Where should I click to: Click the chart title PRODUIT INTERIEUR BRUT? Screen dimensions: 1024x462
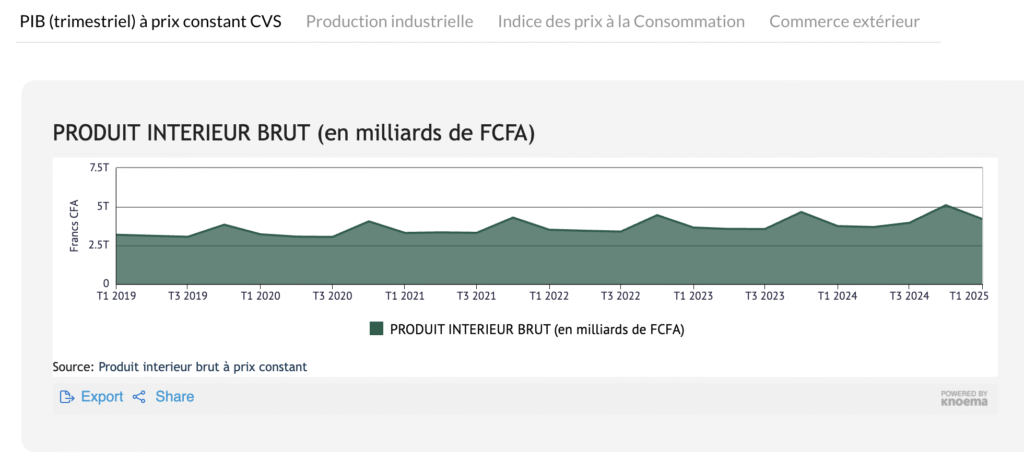[x=294, y=133]
